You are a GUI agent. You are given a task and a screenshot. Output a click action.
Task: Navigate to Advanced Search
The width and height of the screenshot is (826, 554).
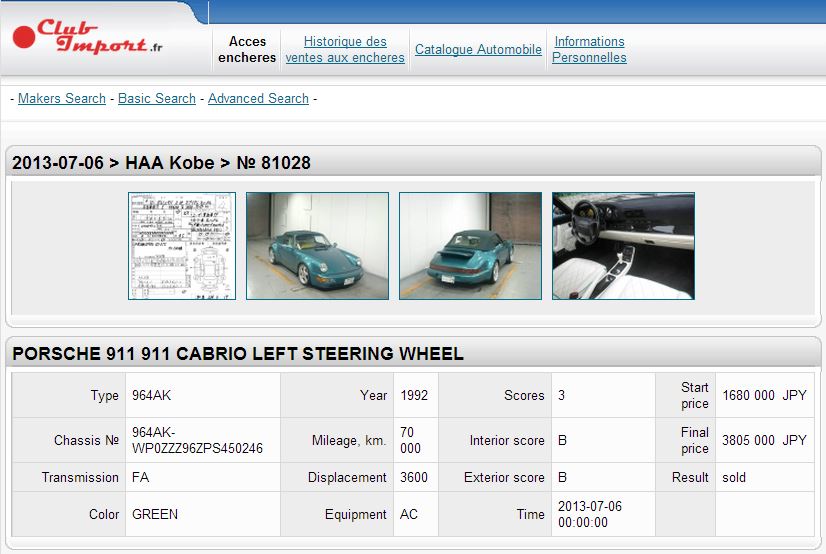[x=258, y=99]
